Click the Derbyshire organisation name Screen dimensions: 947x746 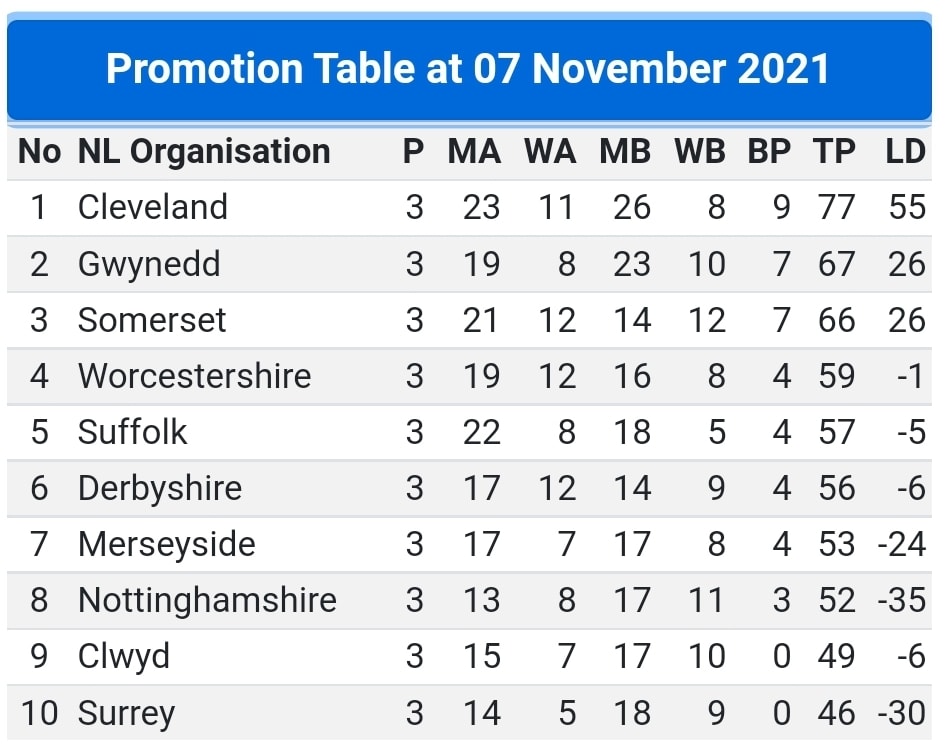tap(159, 489)
